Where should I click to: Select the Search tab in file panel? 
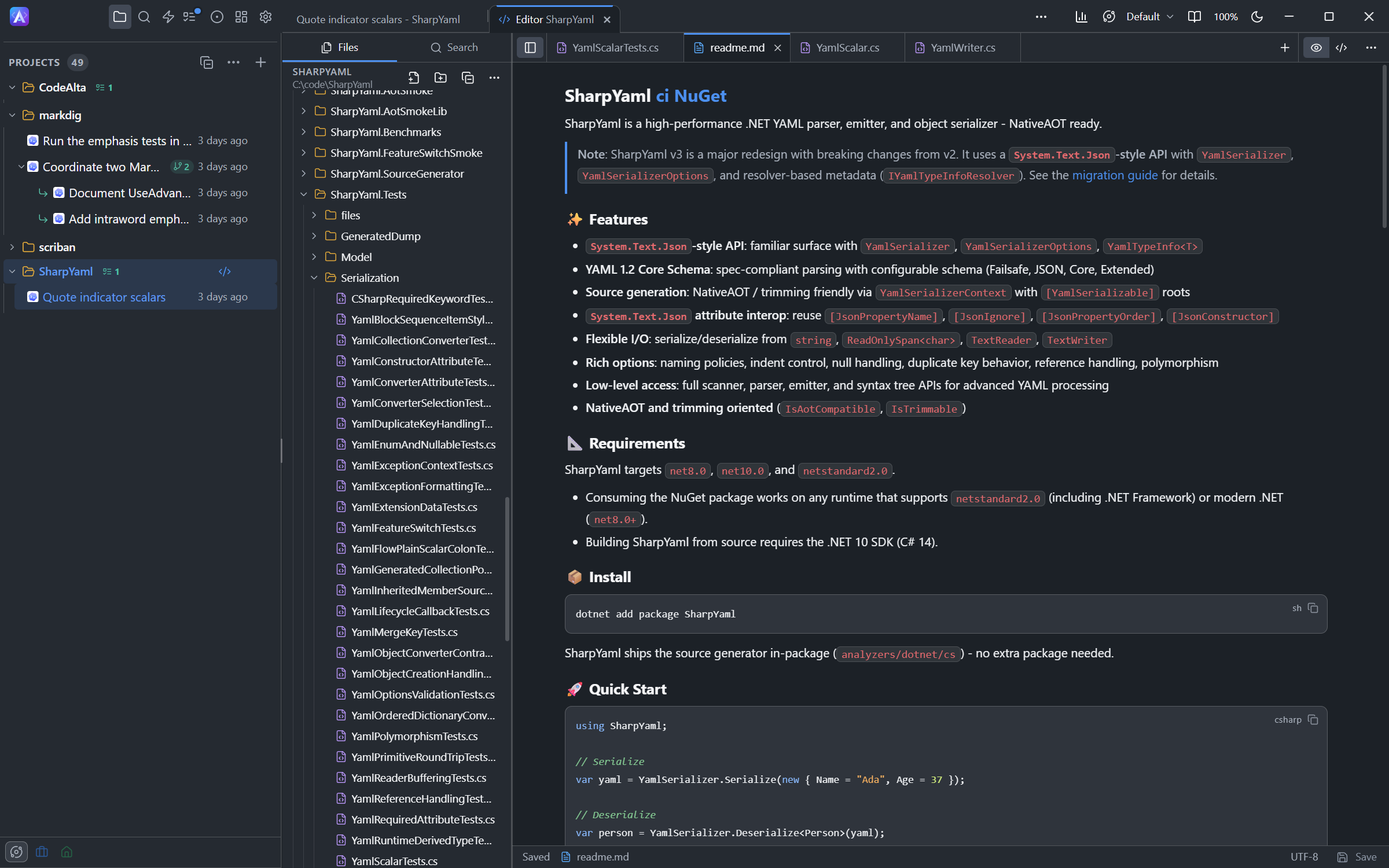(x=454, y=47)
